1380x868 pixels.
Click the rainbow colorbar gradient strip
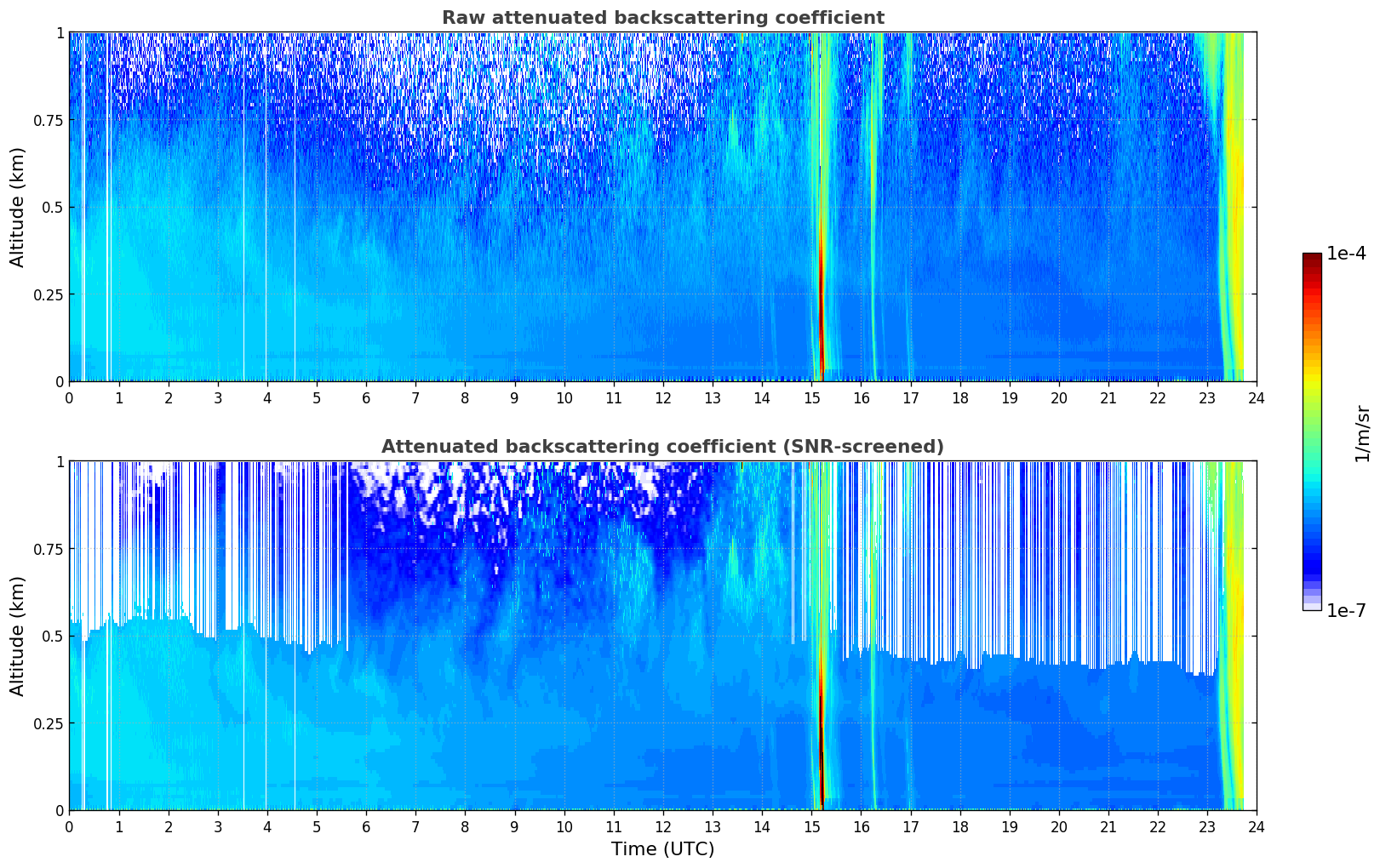pyautogui.click(x=1312, y=431)
